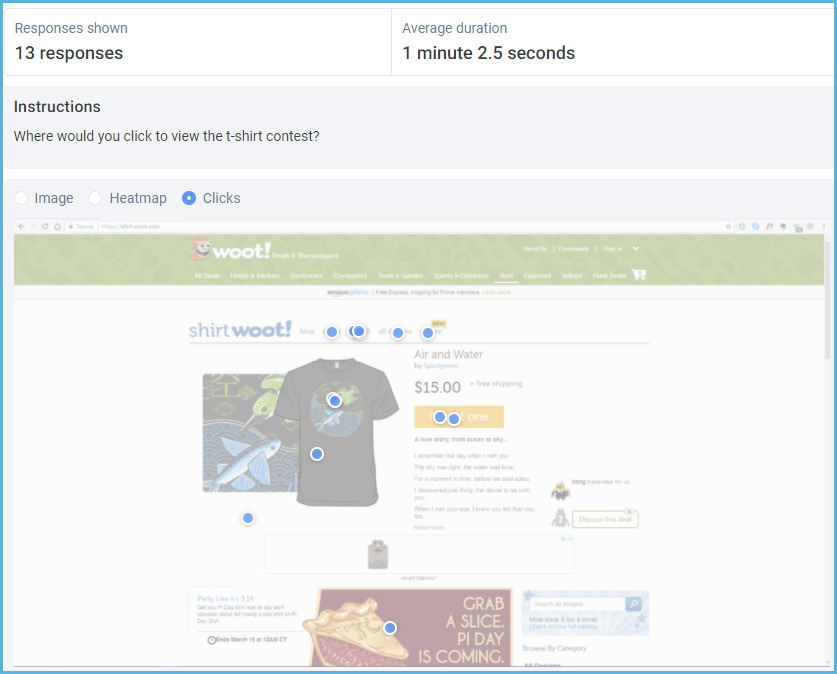Viewport: 837px width, 674px height.
Task: Click the shirt.woot! logo
Action: 240,329
